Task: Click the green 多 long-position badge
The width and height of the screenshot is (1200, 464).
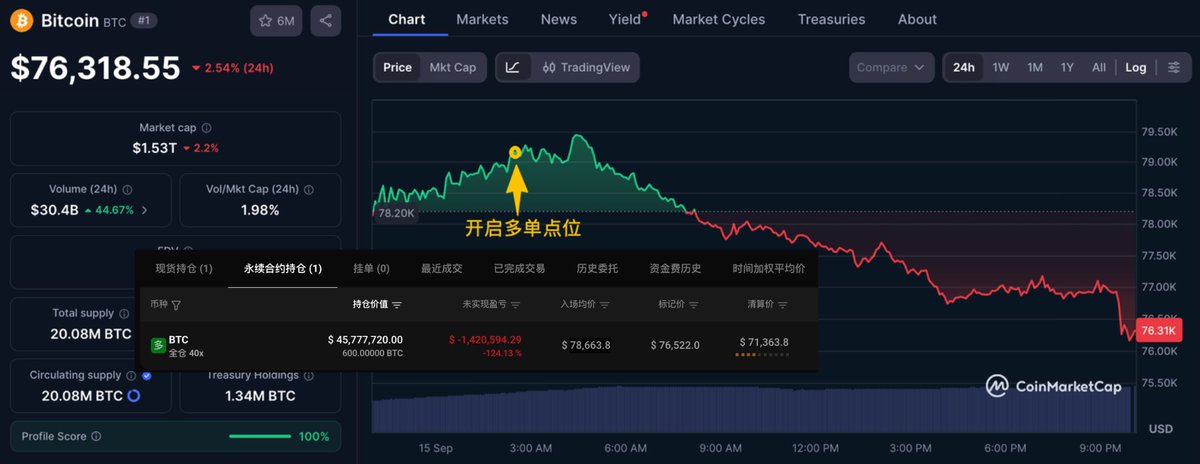Action: [x=158, y=345]
